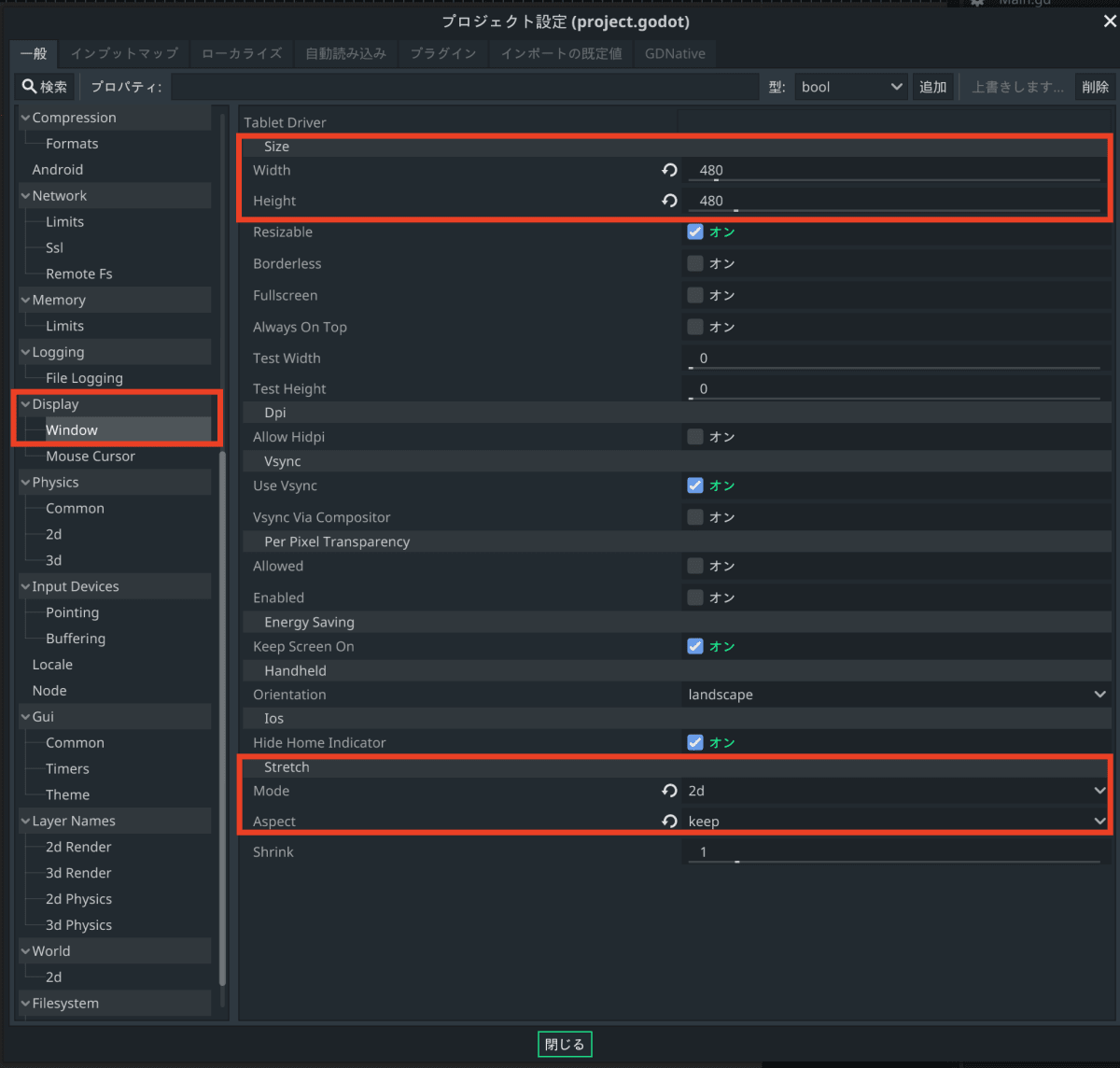Open the インプットマップ tab
1120x1068 pixels.
(x=124, y=53)
